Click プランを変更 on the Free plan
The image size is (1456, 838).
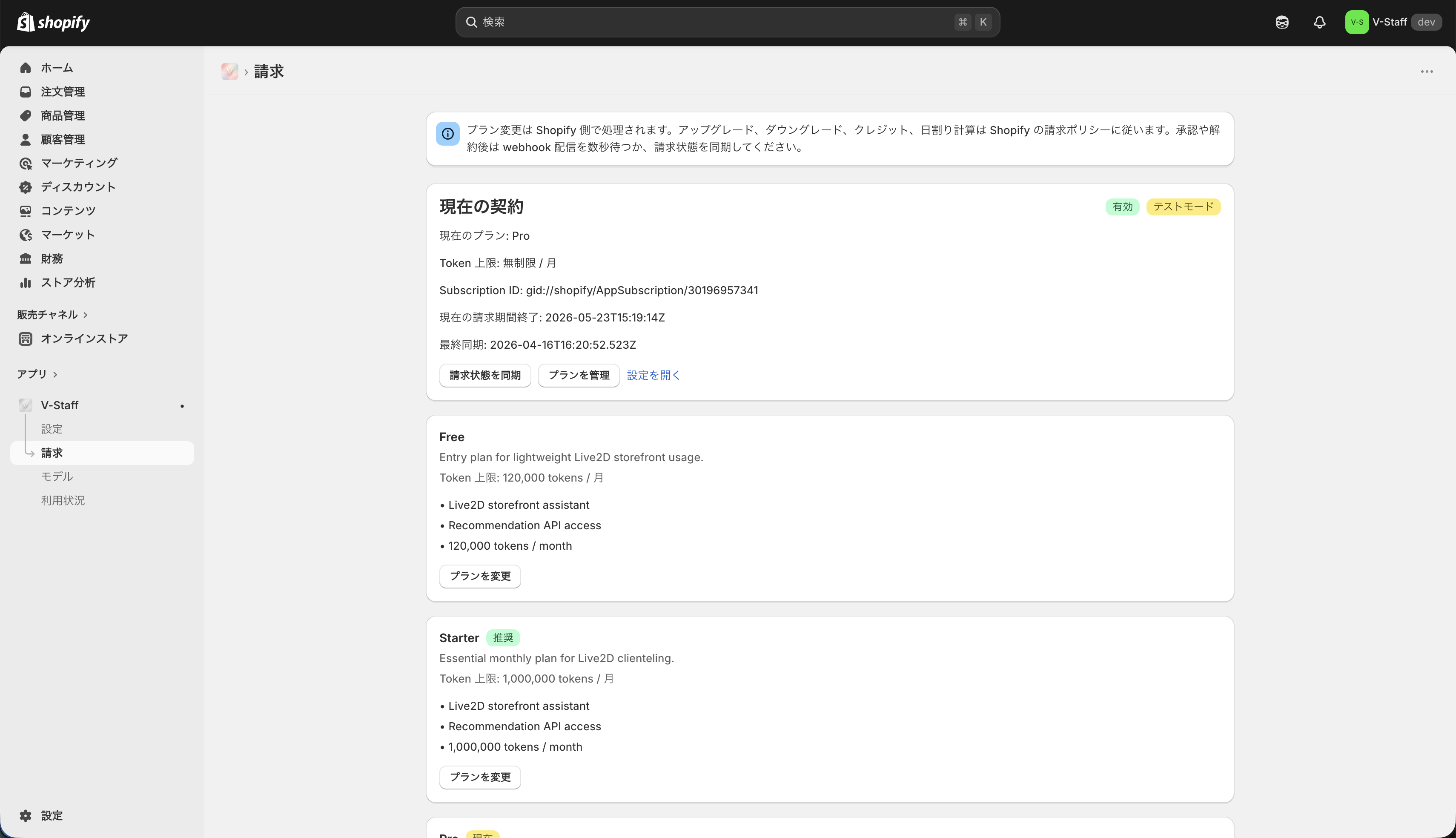(x=480, y=576)
